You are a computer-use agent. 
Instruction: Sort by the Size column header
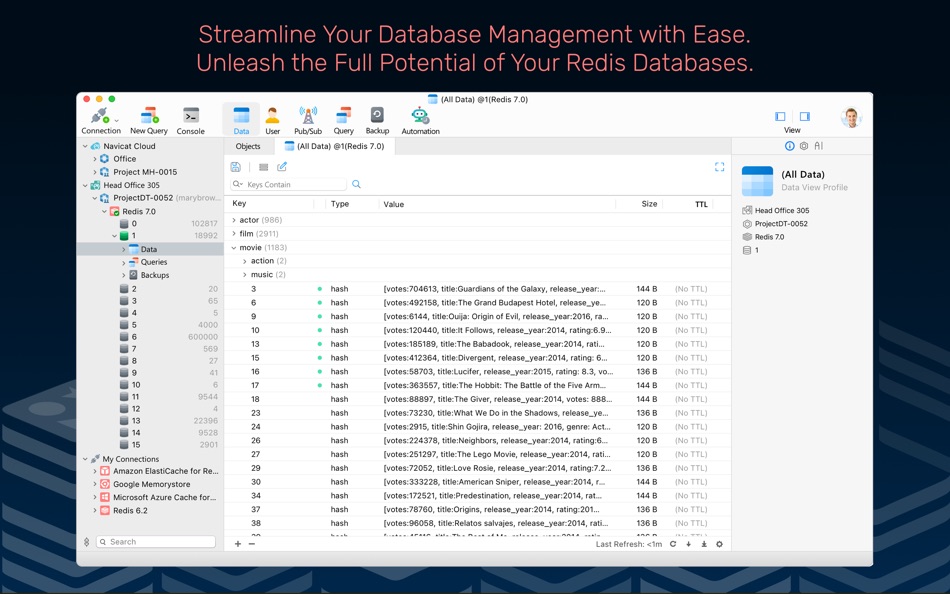tap(649, 204)
